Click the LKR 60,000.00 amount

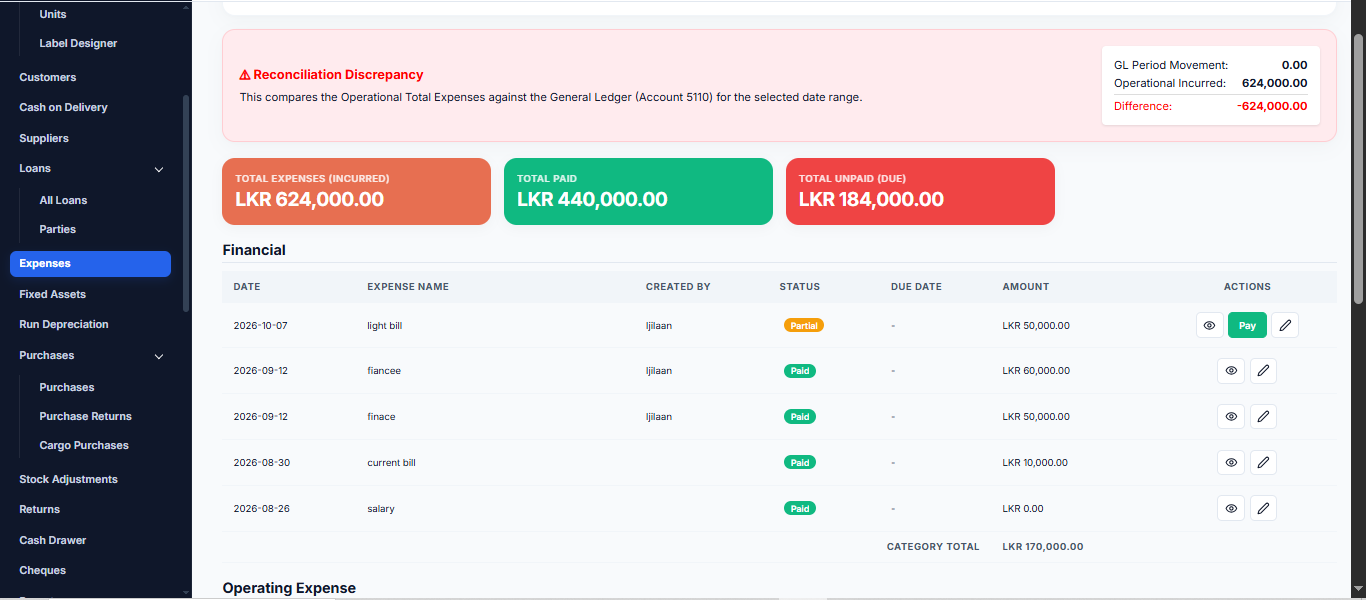(x=1036, y=371)
